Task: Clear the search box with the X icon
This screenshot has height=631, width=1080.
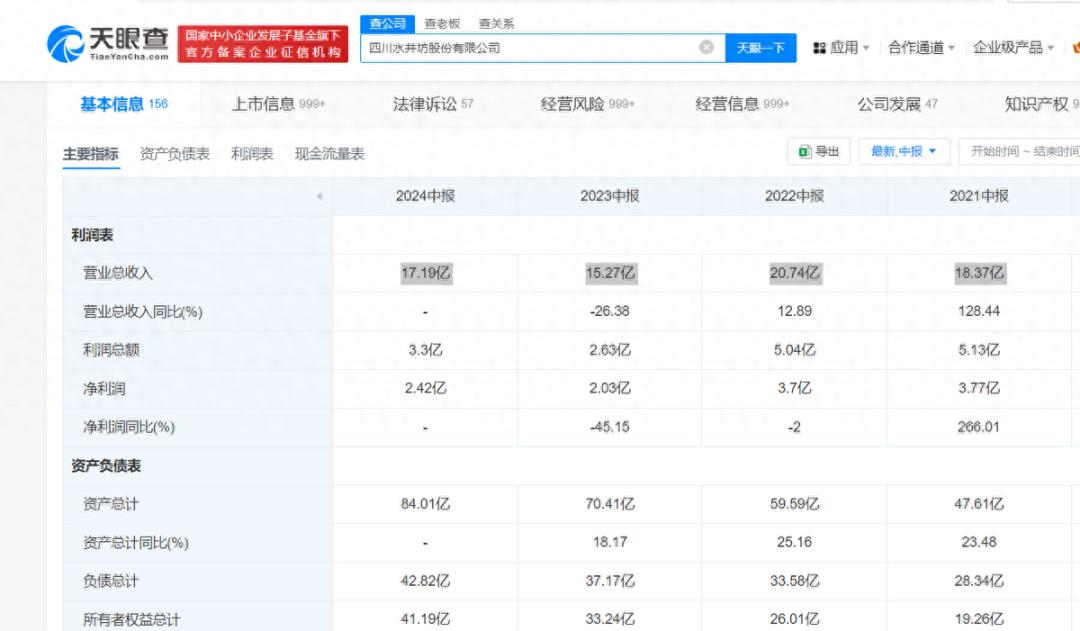Action: [706, 47]
